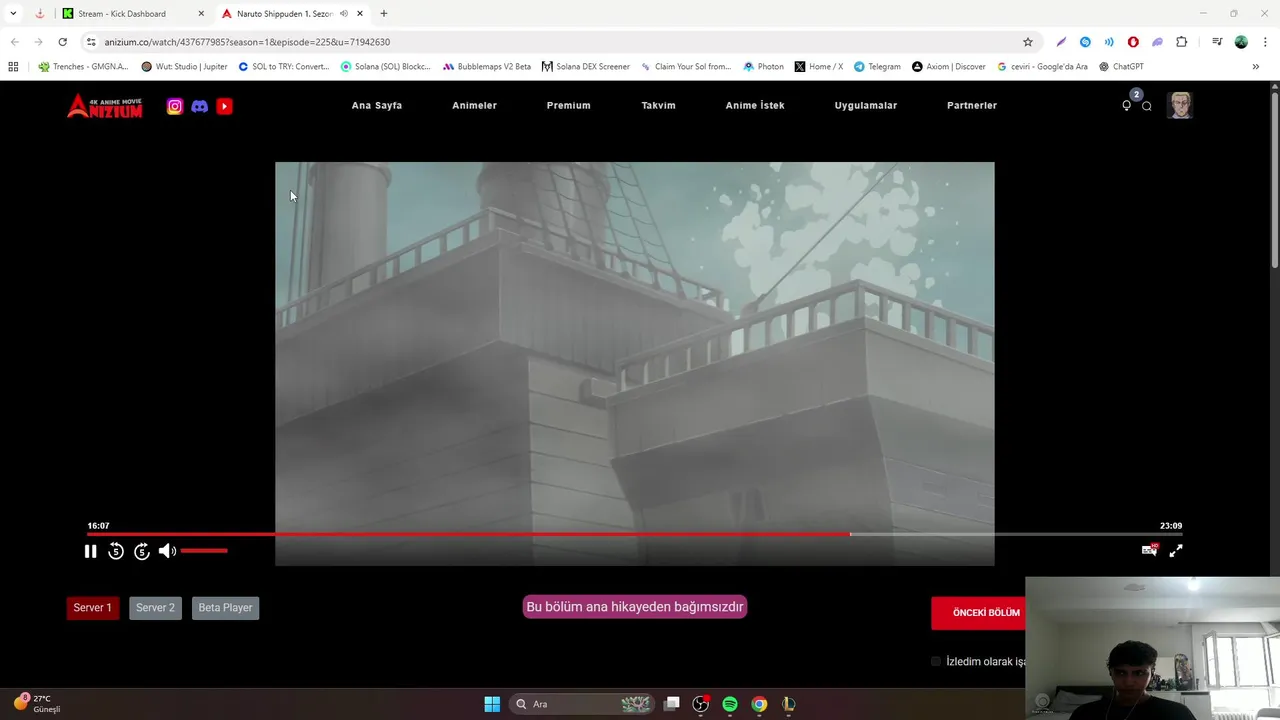Rewind the video 5 seconds
The image size is (1280, 720).
coord(116,551)
